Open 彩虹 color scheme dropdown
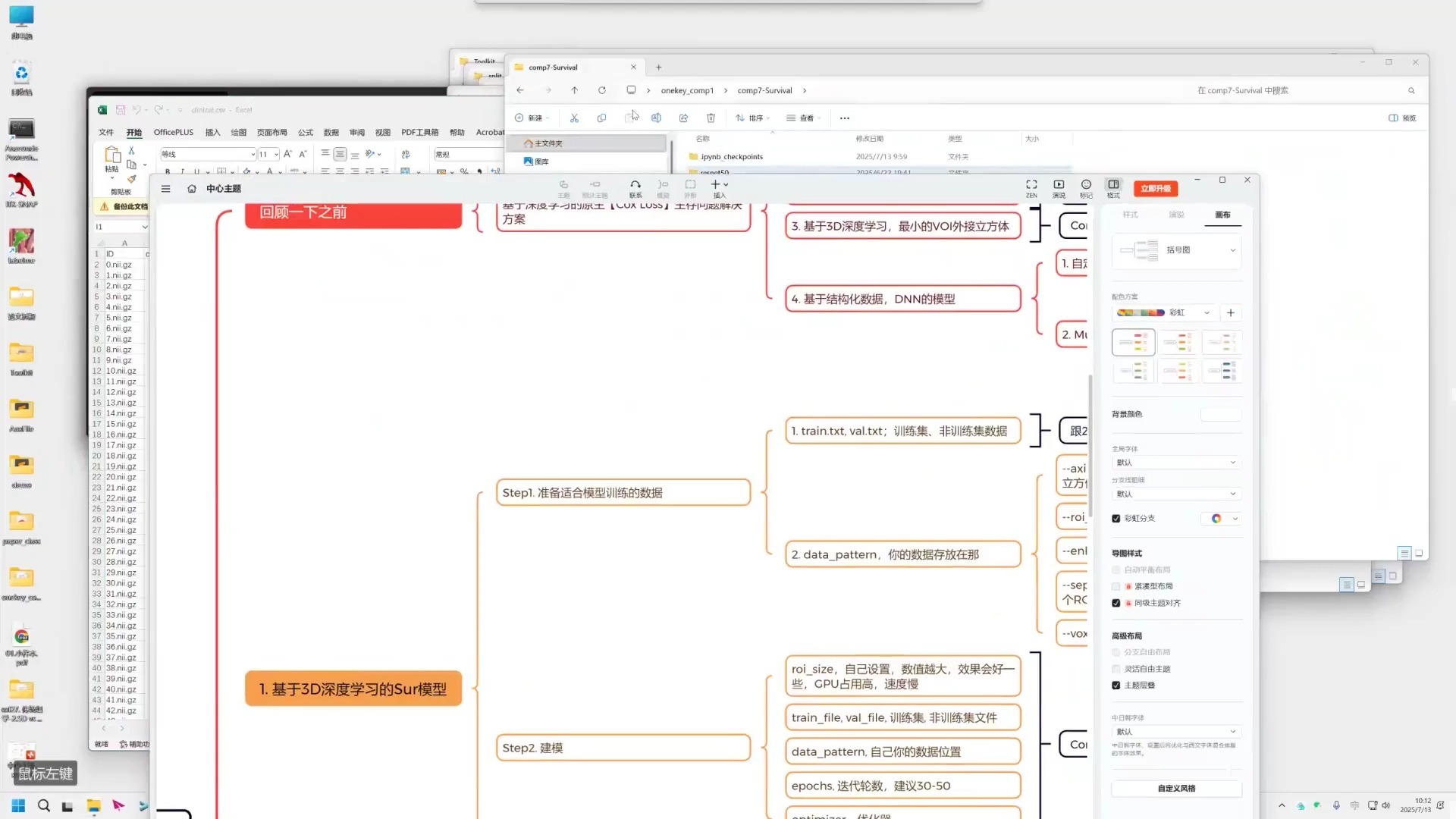The width and height of the screenshot is (1456, 819). click(1164, 312)
